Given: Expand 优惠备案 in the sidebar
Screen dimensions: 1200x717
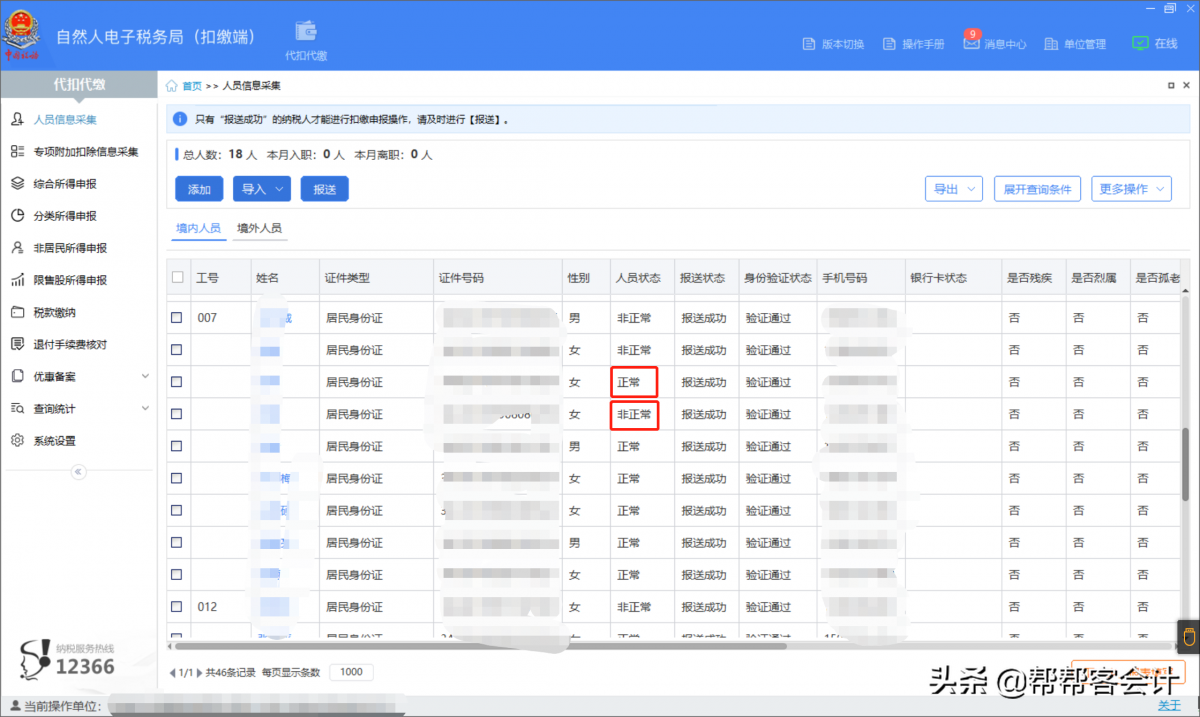Looking at the screenshot, I should (80, 376).
